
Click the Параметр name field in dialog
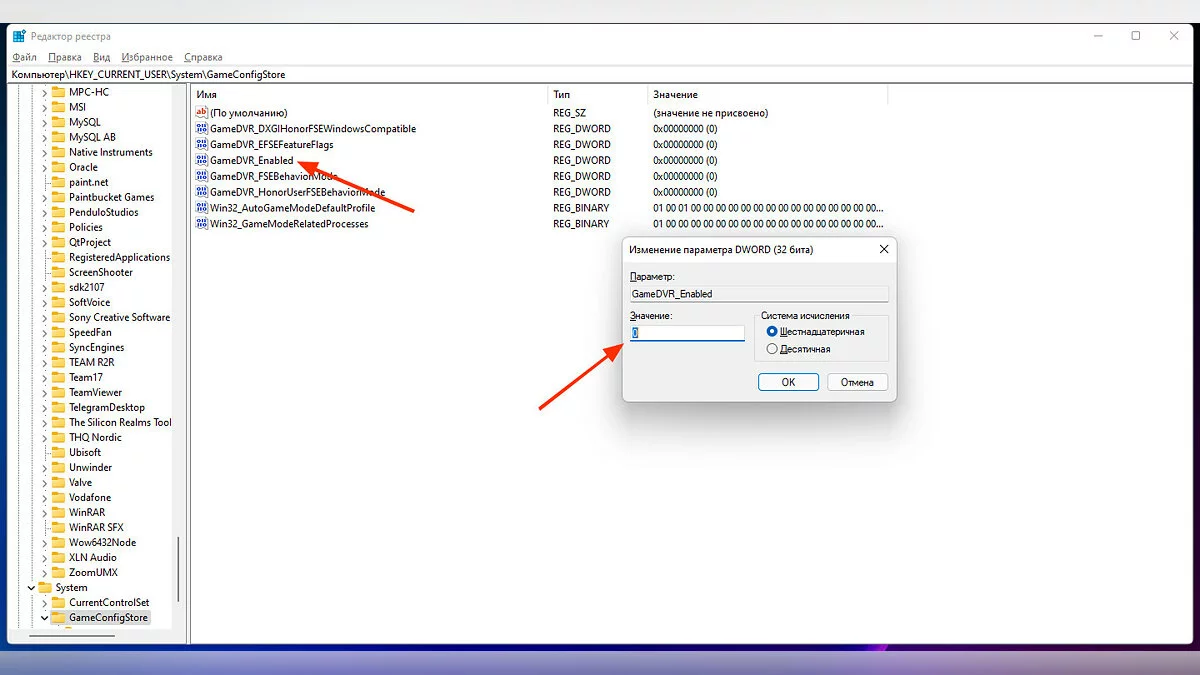tap(759, 294)
